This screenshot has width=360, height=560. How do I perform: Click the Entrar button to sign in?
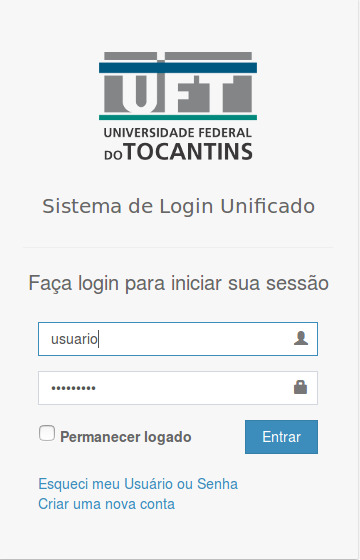click(x=281, y=437)
